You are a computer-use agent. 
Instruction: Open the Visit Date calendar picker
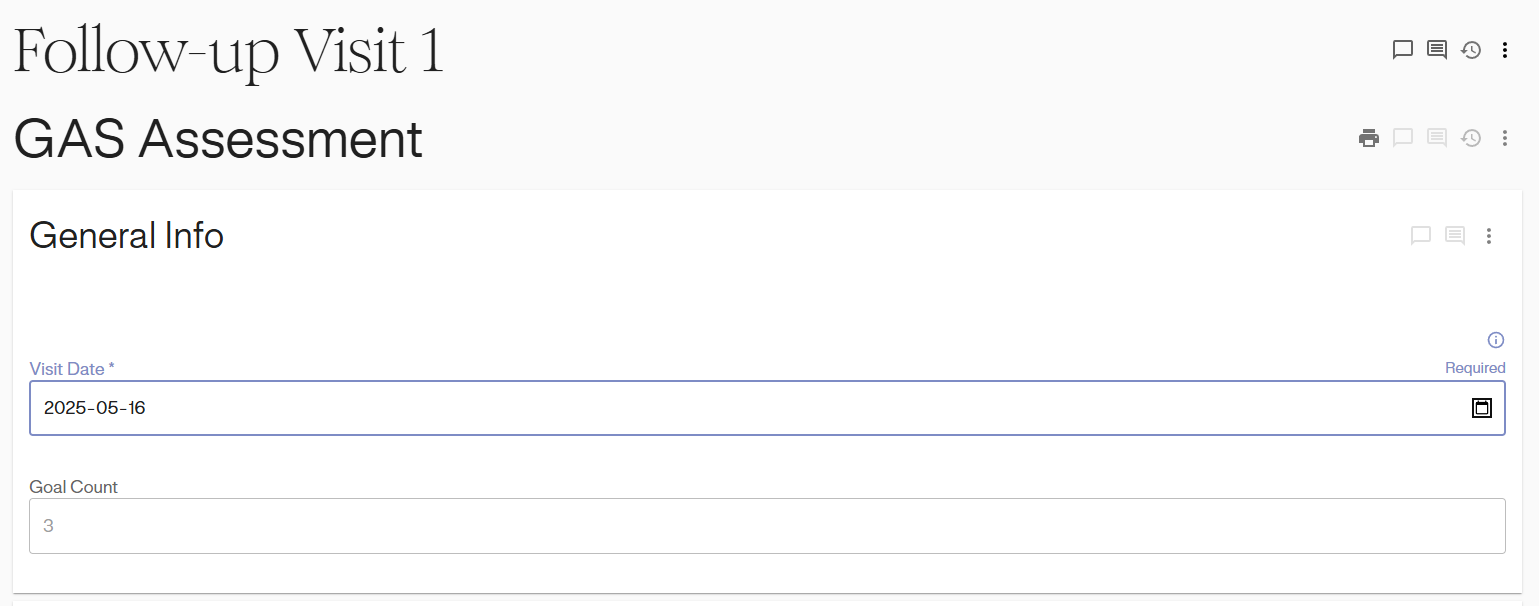click(1481, 408)
